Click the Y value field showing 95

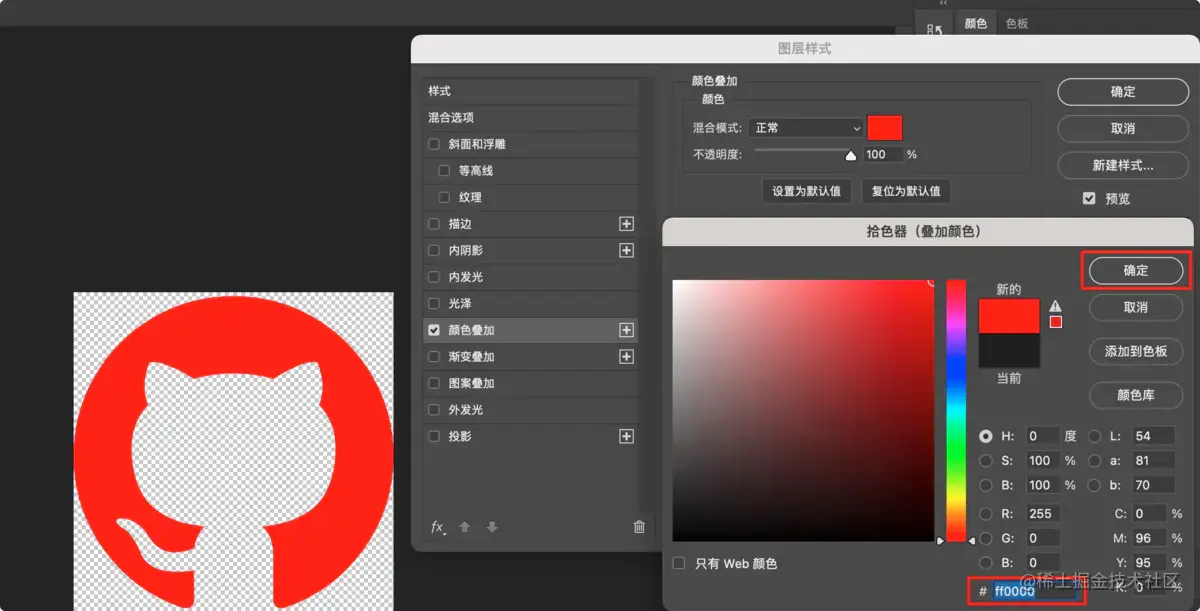tap(1149, 562)
